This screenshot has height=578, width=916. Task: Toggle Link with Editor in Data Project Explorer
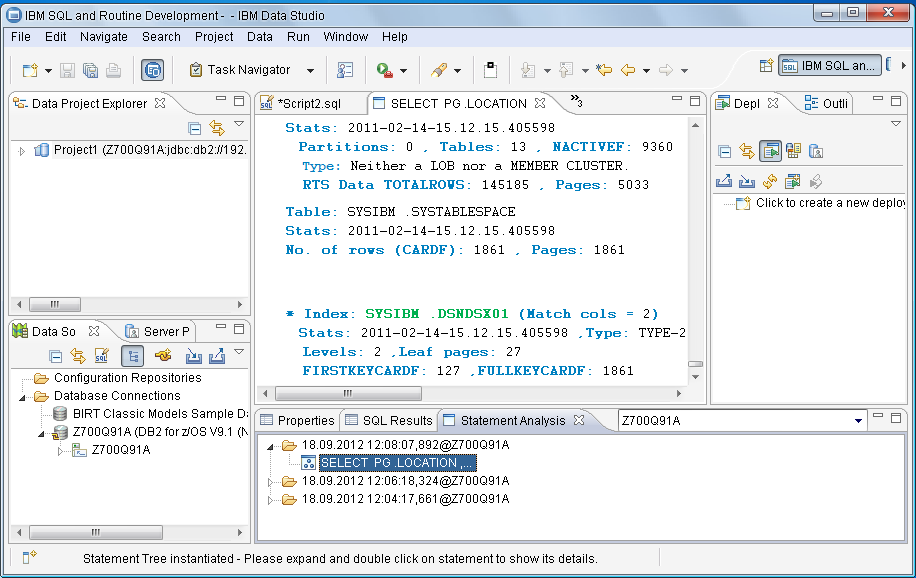coord(217,128)
